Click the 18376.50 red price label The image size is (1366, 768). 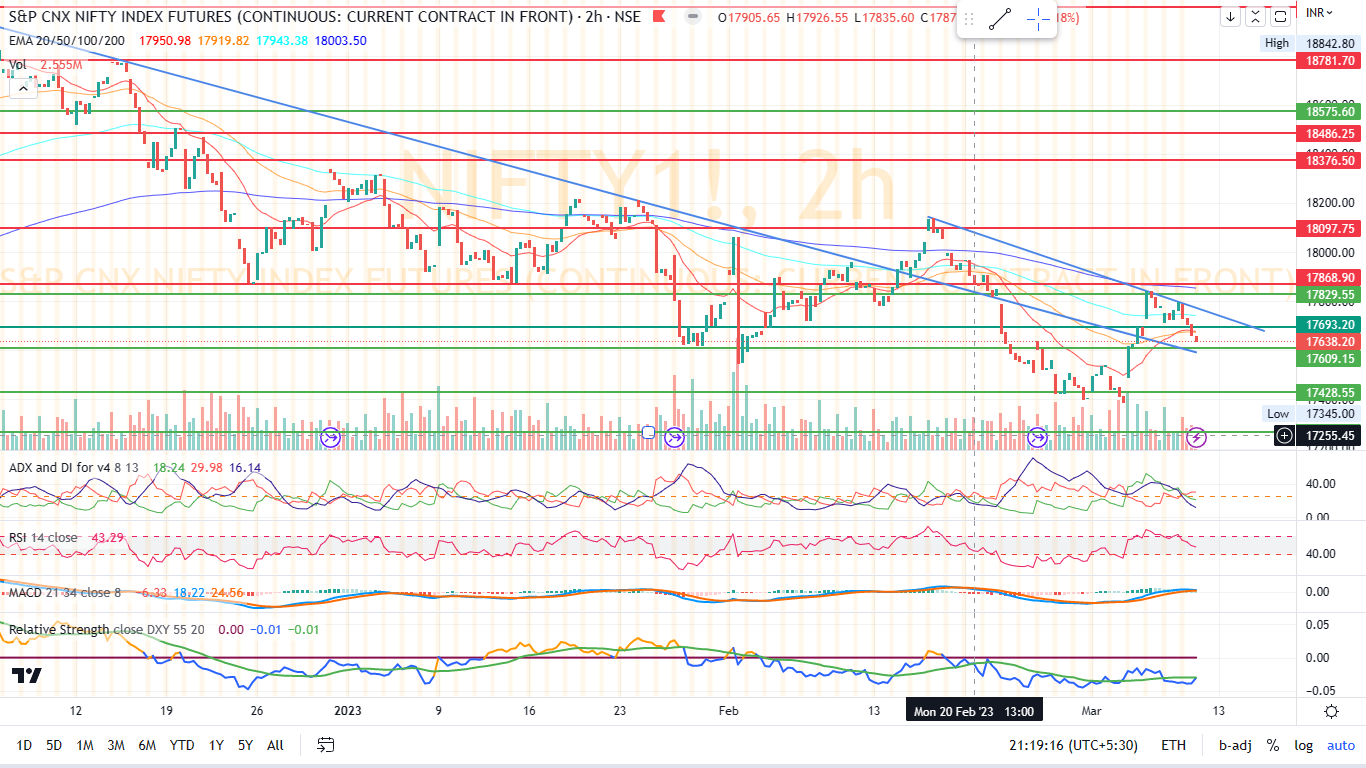point(1327,160)
